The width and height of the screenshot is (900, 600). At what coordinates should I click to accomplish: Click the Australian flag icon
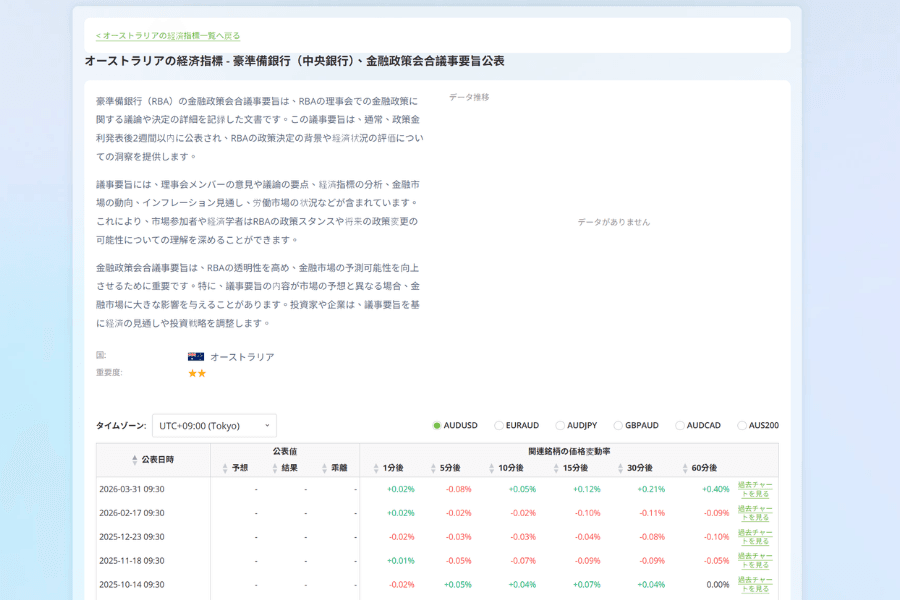point(196,357)
